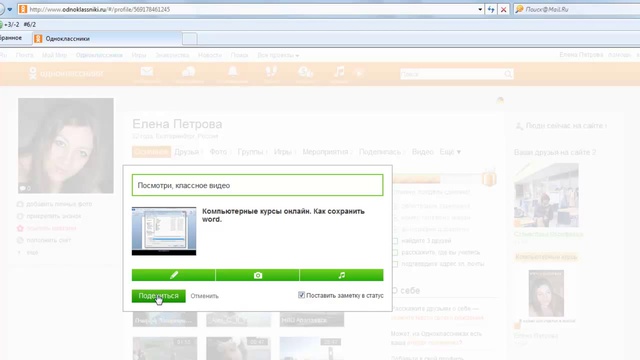
Task: Click the Почта link in top bar
Action: [24, 55]
